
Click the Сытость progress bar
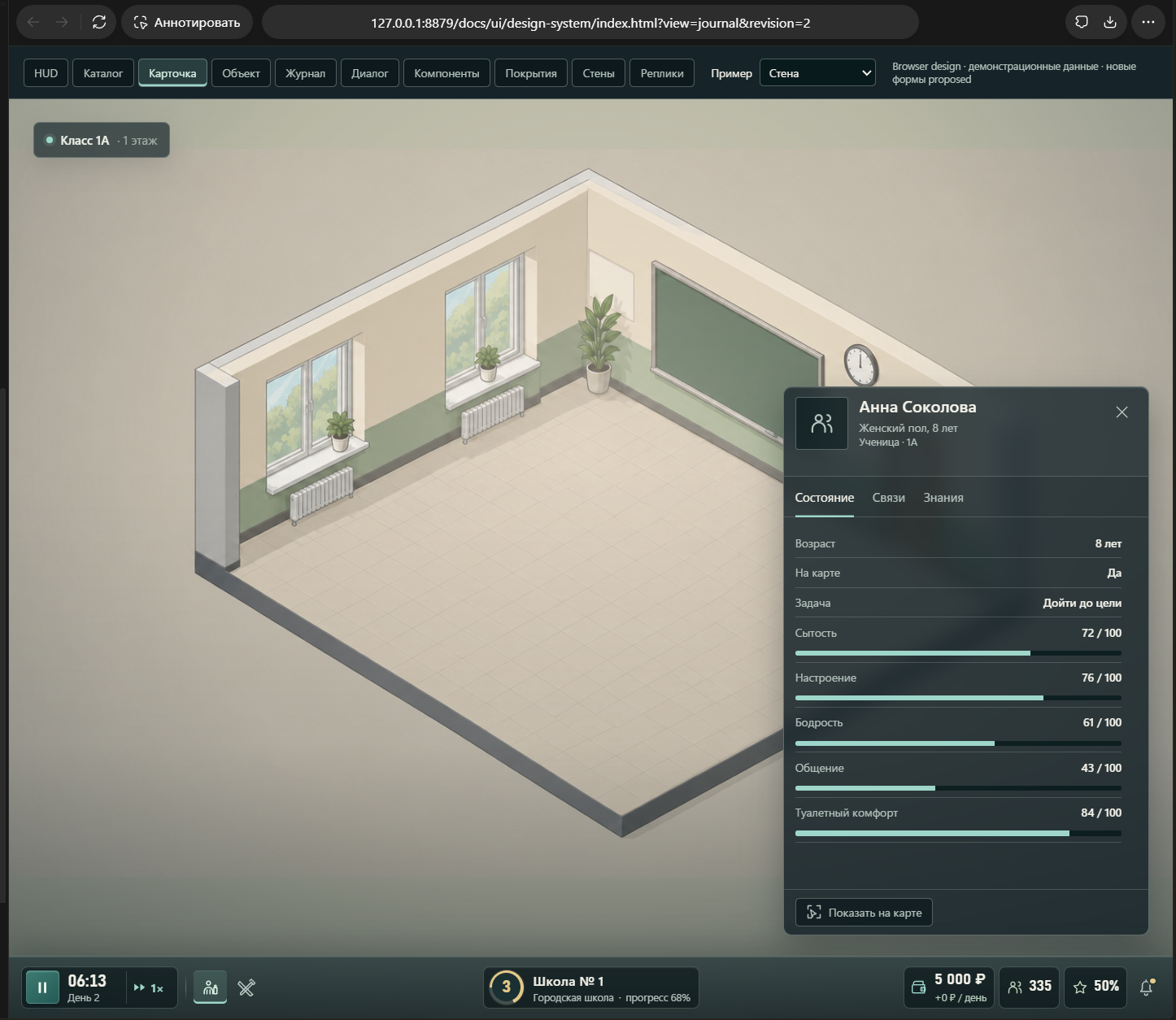(958, 653)
